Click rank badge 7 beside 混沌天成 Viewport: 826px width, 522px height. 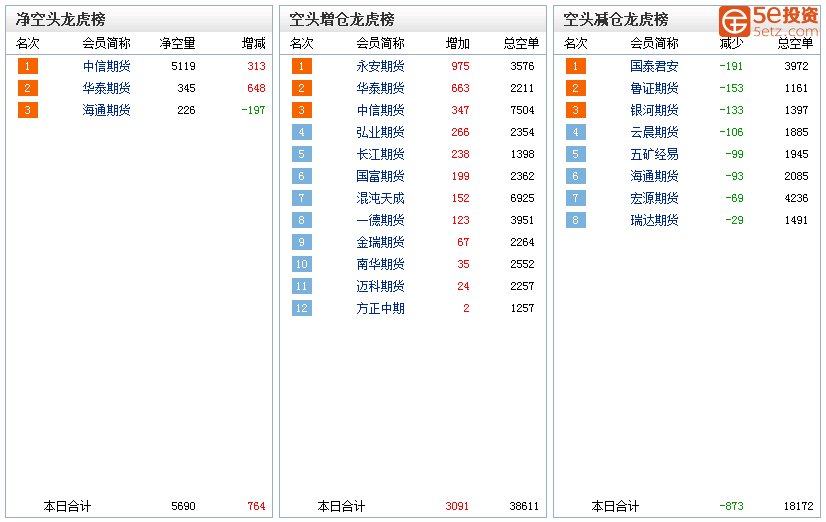302,198
